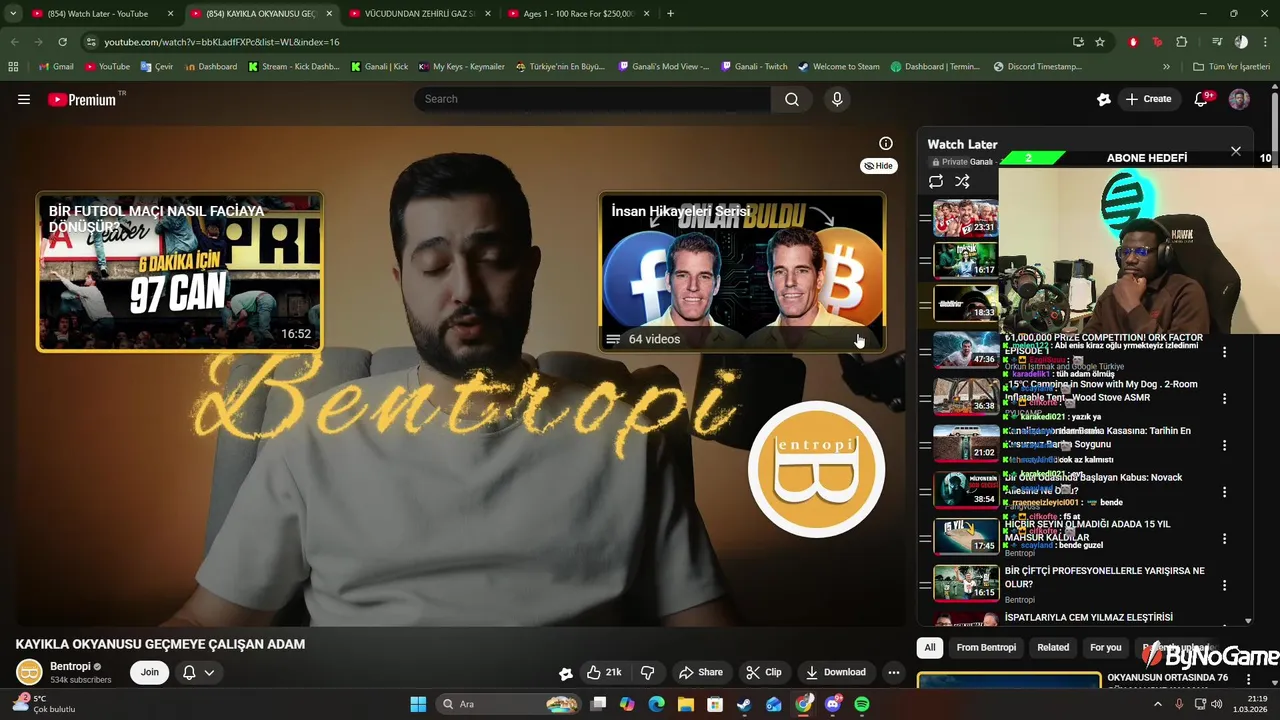This screenshot has height=720, width=1280.
Task: Open Tüm Yer İşaretleri bookmarks folder
Action: (x=1231, y=67)
